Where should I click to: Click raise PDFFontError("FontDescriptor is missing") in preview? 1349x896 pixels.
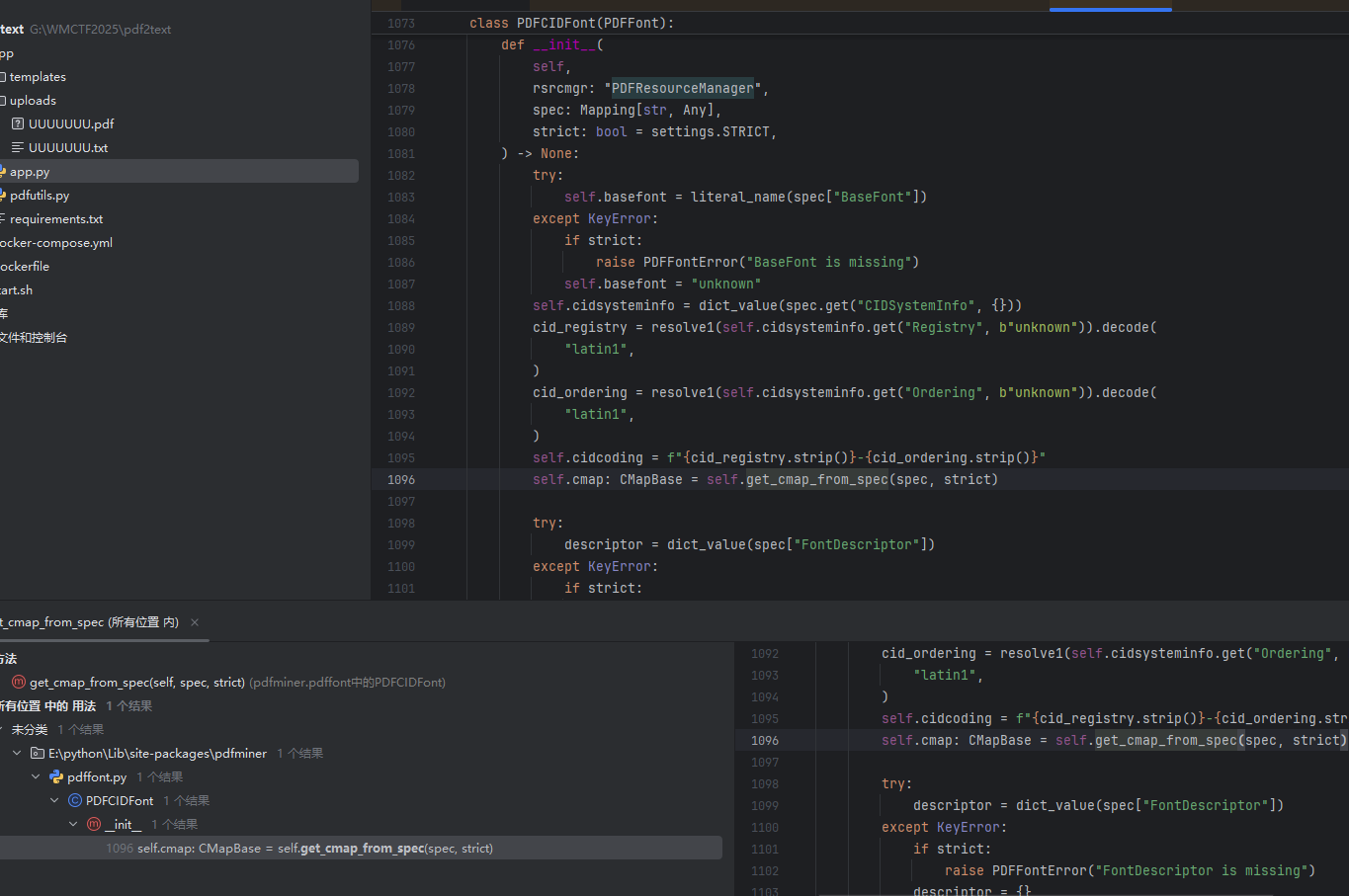1130,870
